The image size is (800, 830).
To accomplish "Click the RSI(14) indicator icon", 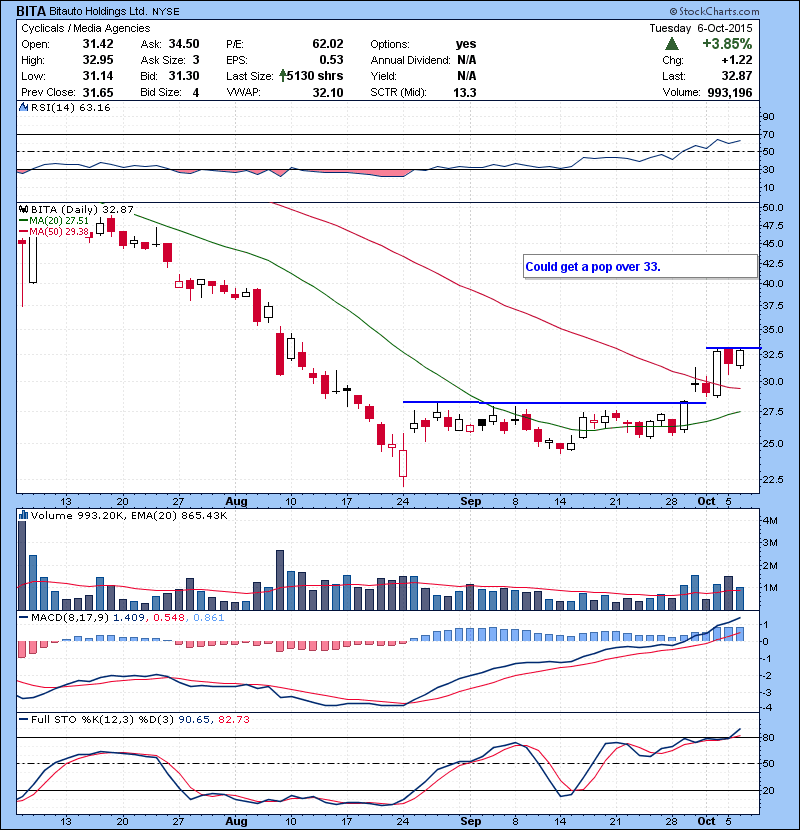I will (24, 107).
